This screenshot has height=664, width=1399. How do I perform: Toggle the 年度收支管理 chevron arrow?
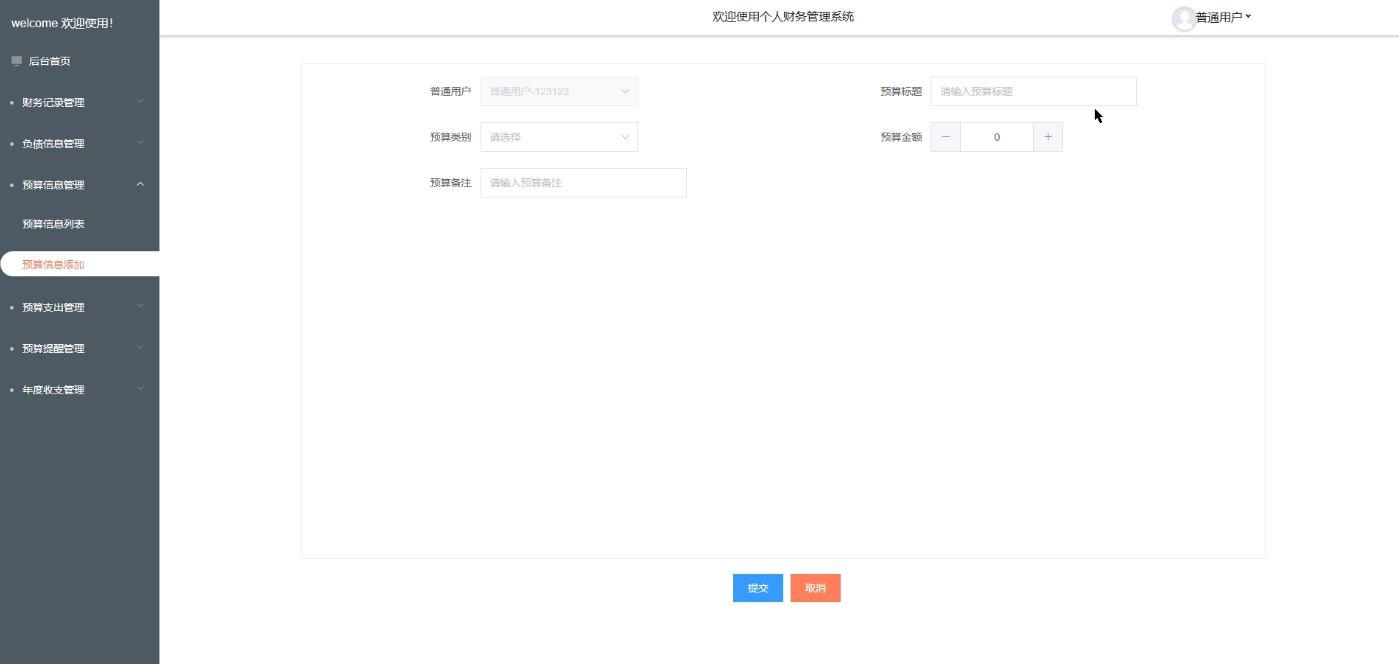[x=140, y=389]
